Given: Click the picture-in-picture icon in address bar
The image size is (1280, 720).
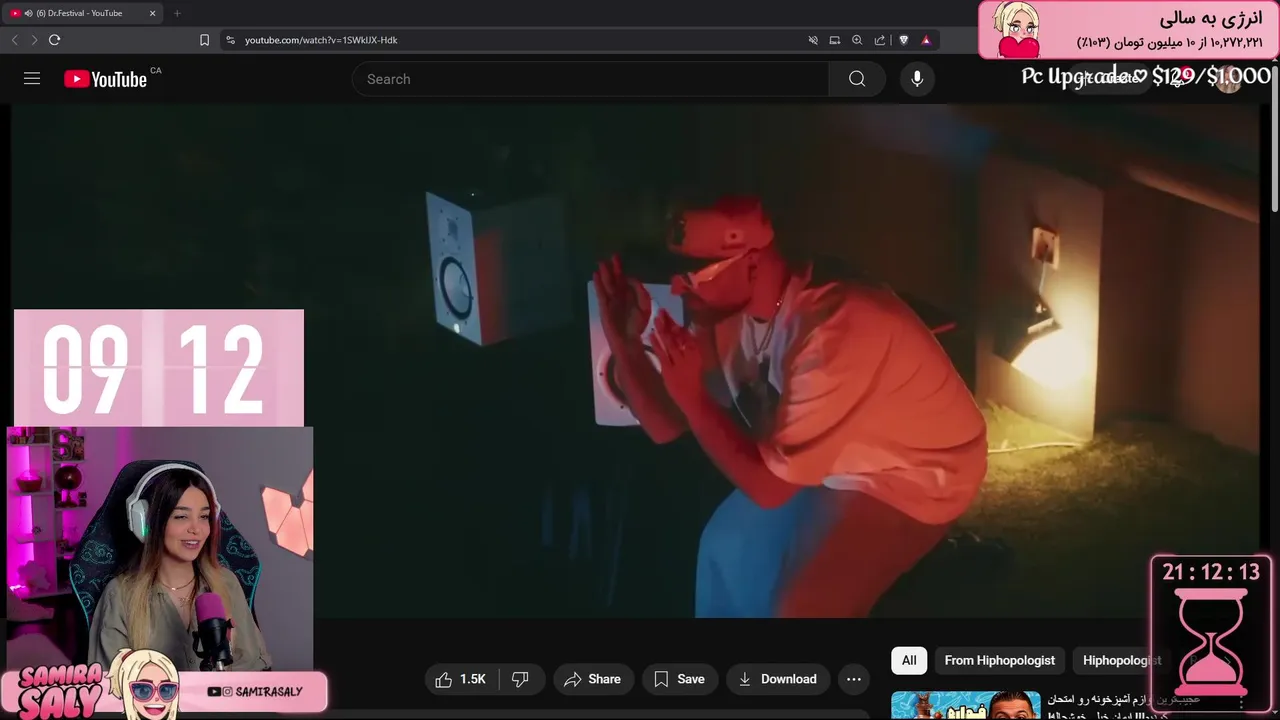Looking at the screenshot, I should [835, 40].
